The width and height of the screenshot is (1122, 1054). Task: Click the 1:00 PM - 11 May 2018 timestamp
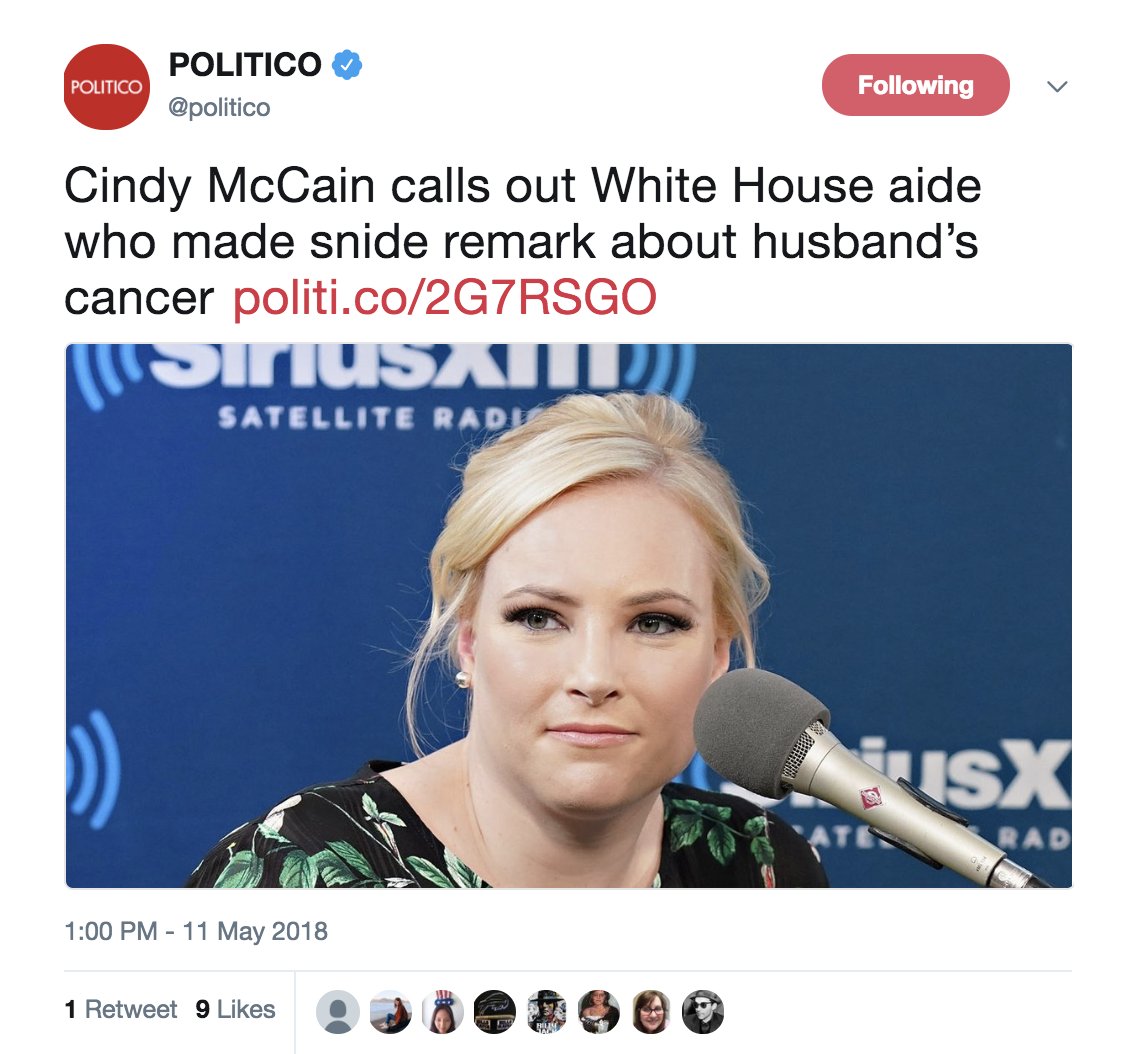click(x=196, y=931)
